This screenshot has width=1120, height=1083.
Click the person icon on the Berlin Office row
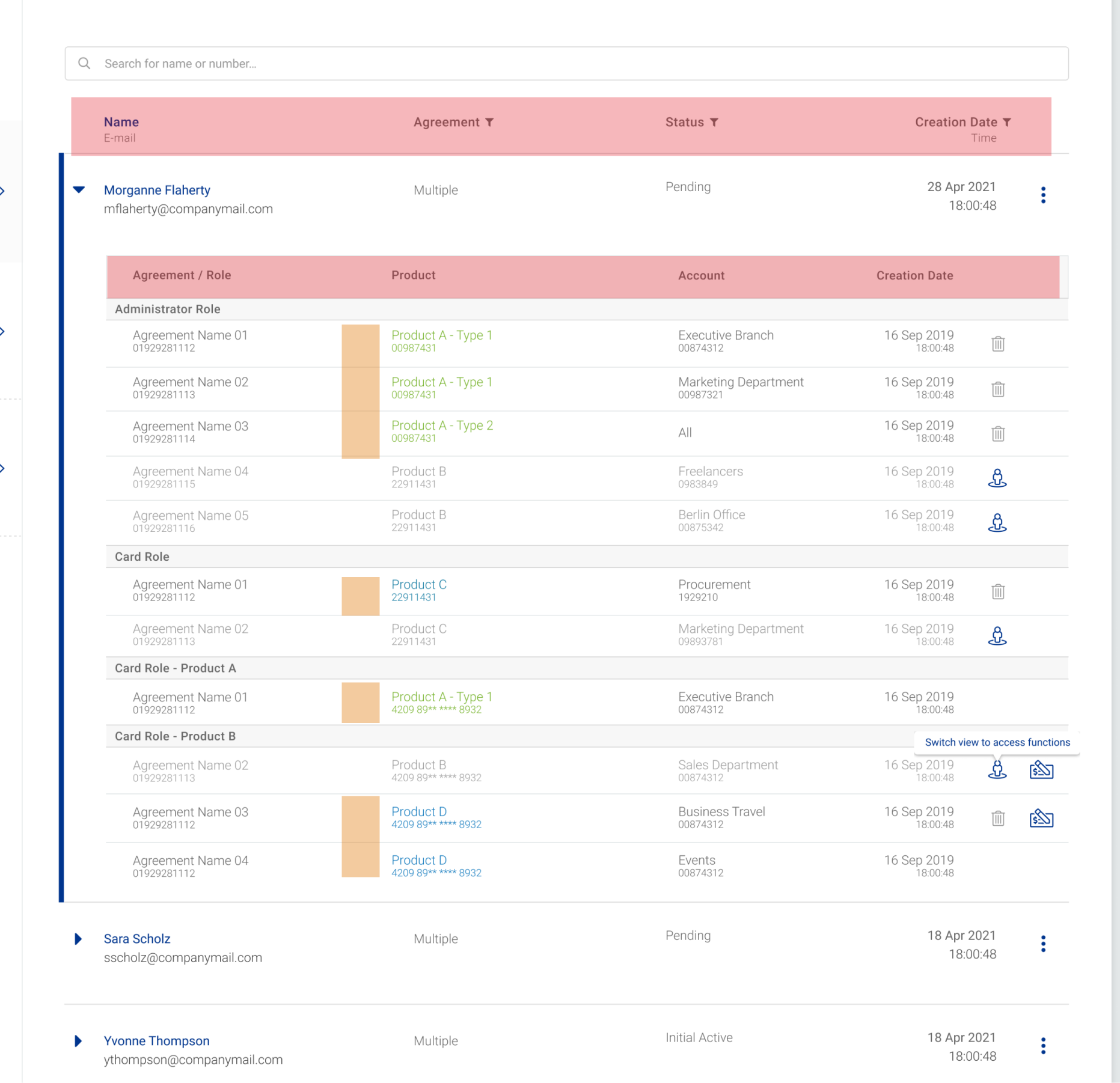click(x=997, y=522)
